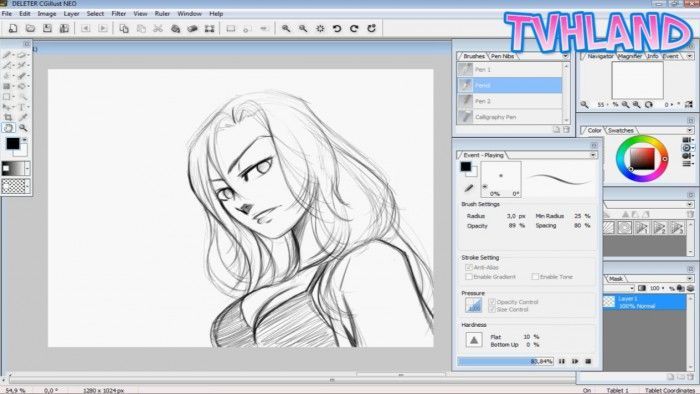Select the Text tool

21,107
